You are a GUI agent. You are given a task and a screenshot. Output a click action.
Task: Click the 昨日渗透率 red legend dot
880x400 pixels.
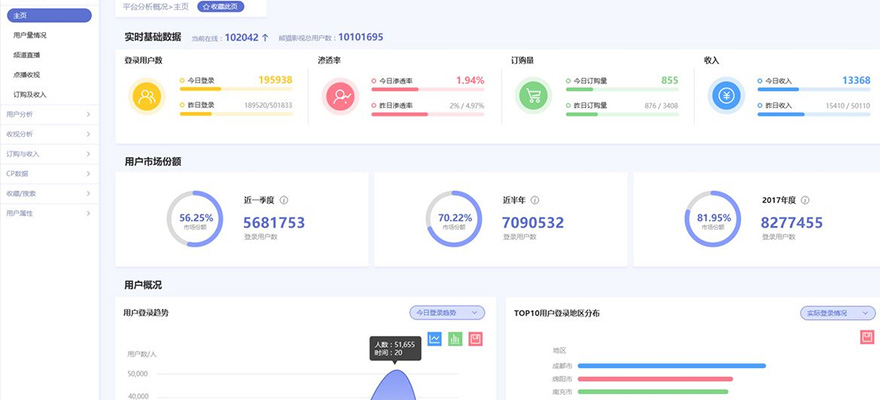pos(374,105)
